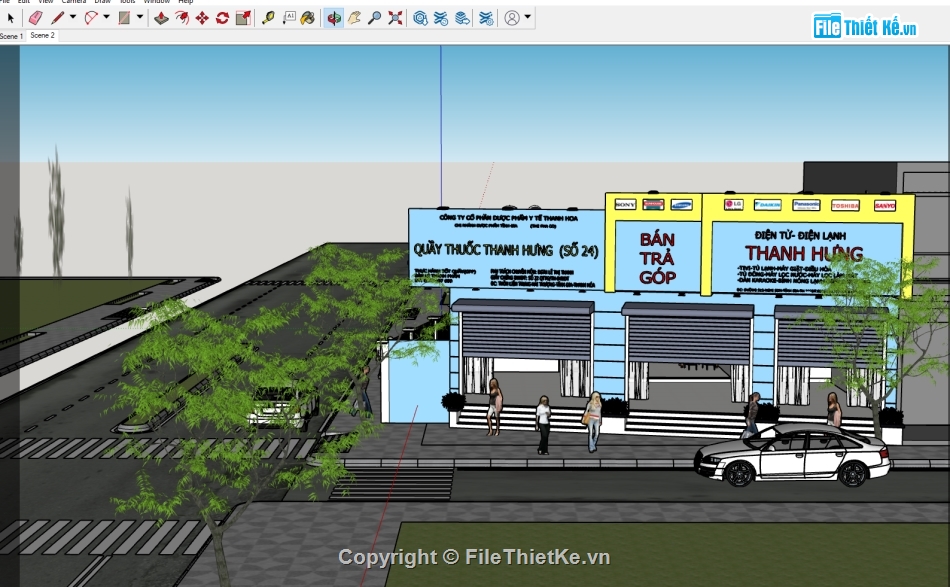Activate the Line pencil tool

58,18
